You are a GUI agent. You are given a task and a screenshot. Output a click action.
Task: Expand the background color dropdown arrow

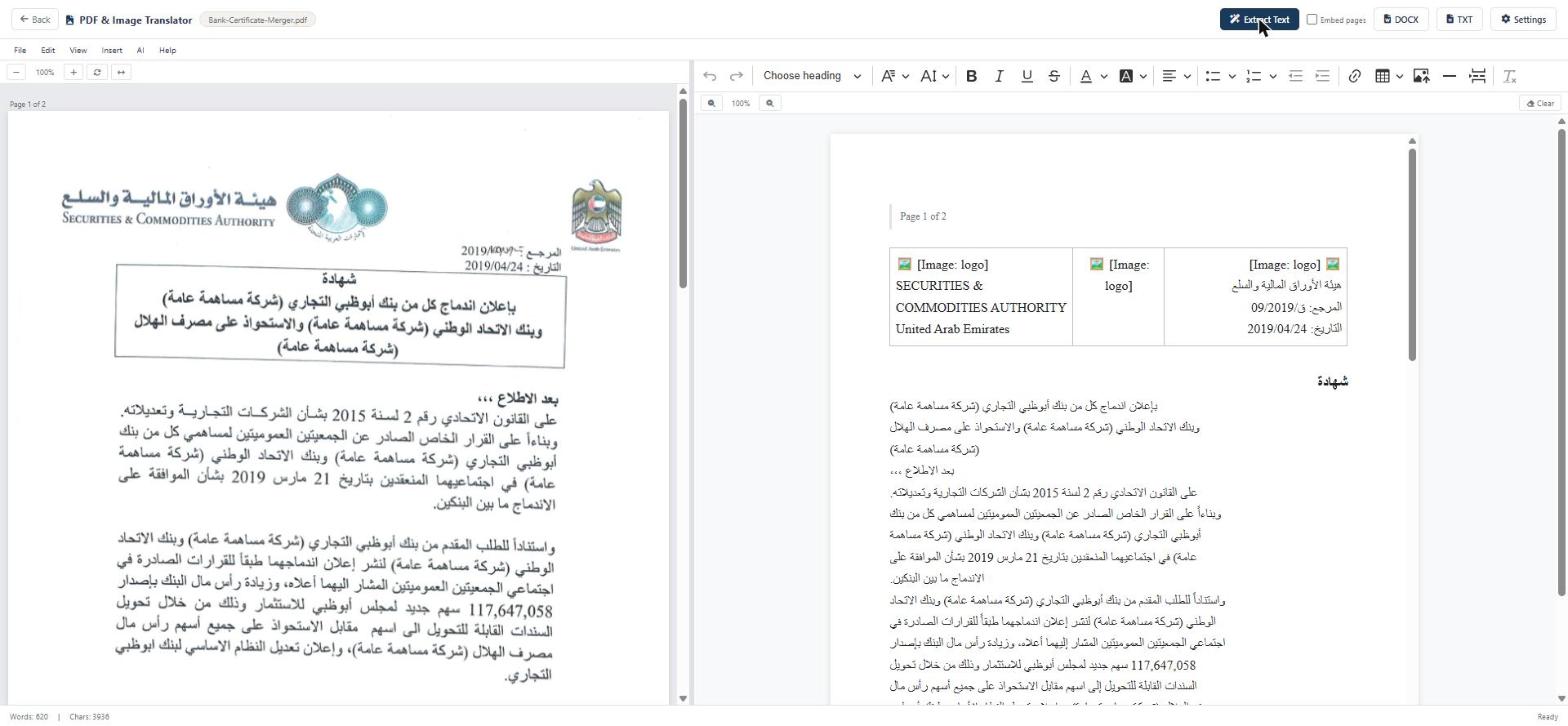1143,76
